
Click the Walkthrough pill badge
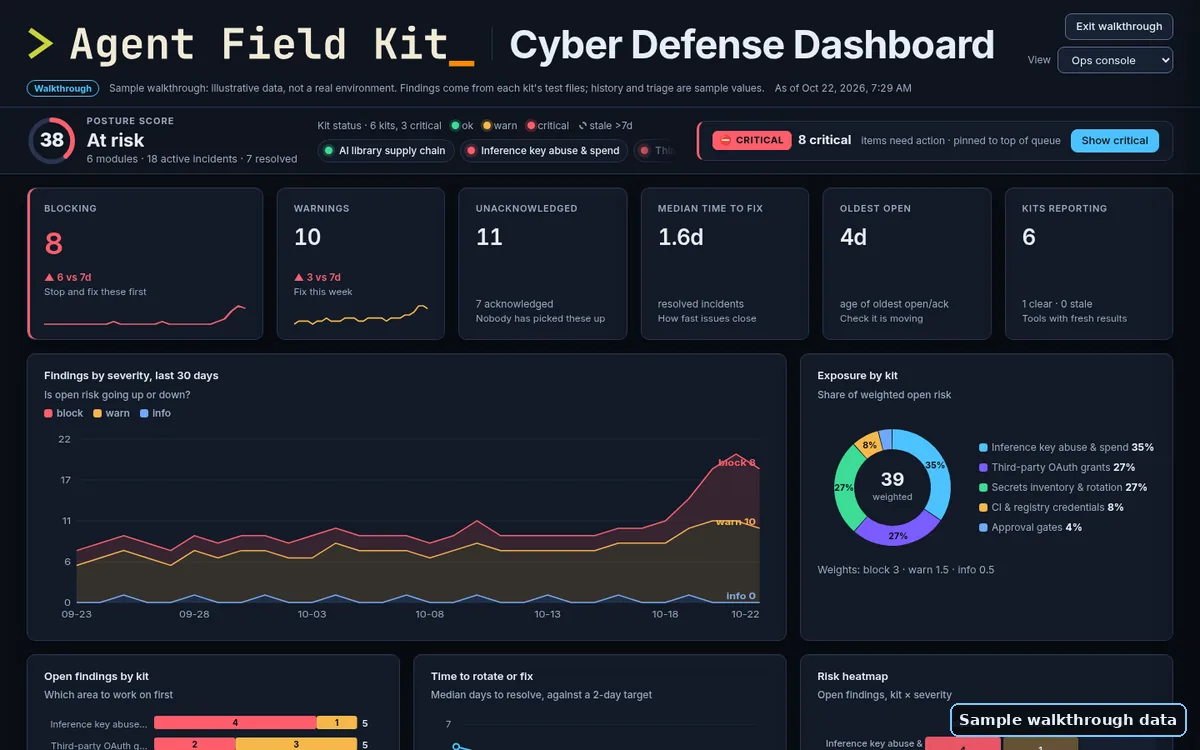tap(63, 88)
